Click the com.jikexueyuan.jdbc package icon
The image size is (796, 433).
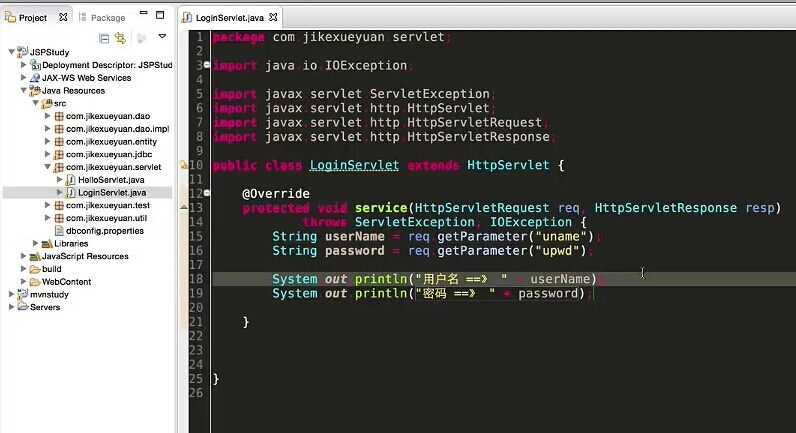pyautogui.click(x=59, y=154)
